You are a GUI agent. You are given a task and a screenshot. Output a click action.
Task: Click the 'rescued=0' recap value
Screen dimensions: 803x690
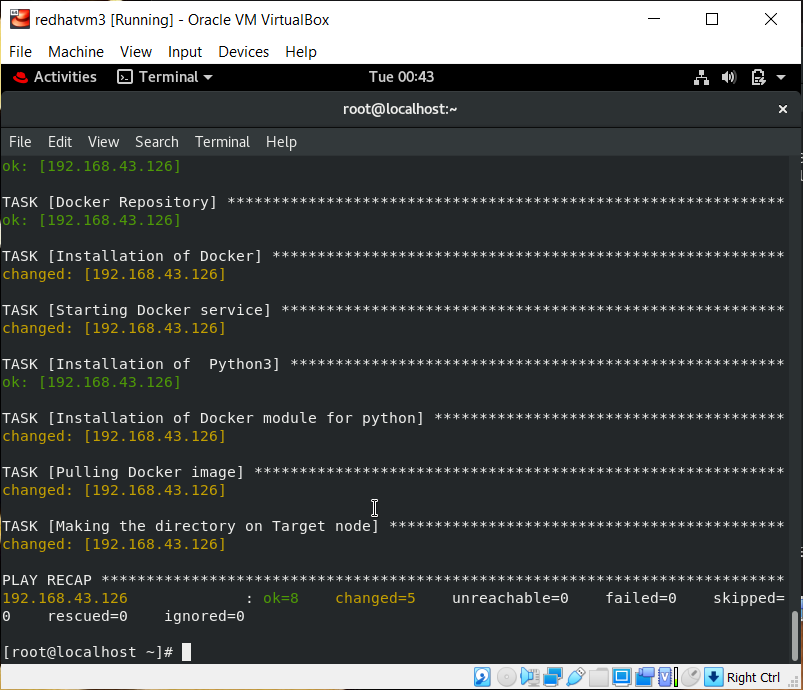coord(88,616)
